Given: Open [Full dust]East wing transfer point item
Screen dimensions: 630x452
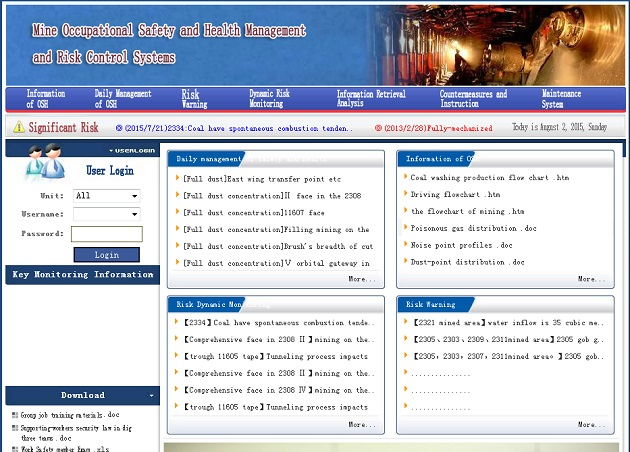Looking at the screenshot, I should [262, 179].
